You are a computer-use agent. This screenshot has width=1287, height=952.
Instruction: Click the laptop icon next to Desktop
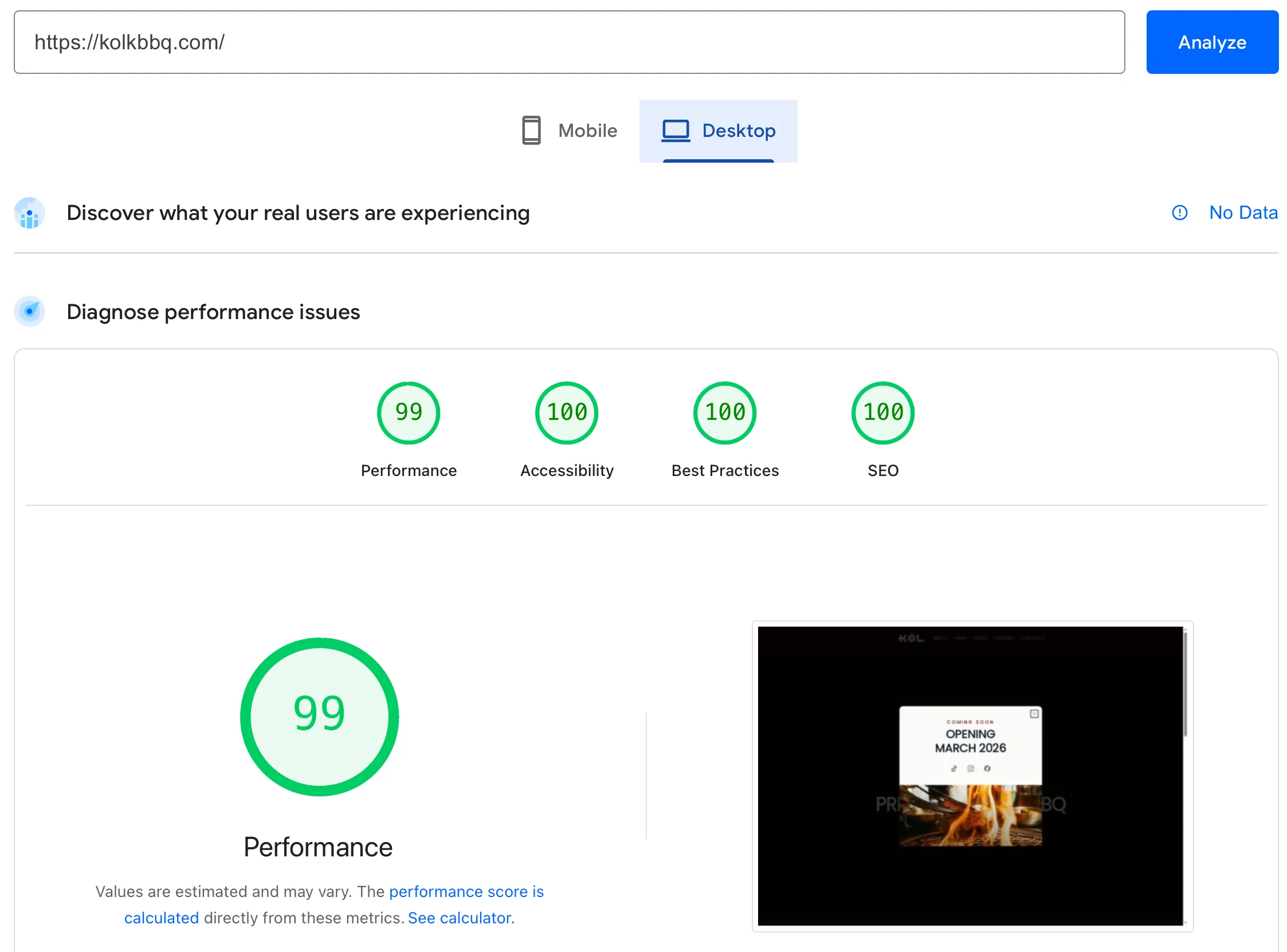tap(677, 131)
